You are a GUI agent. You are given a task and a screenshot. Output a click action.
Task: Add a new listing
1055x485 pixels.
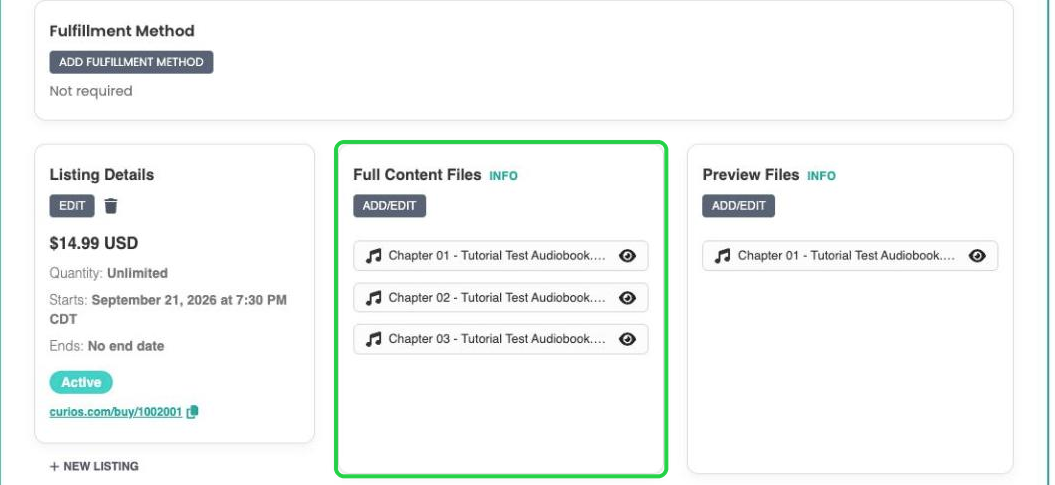pyautogui.click(x=94, y=466)
